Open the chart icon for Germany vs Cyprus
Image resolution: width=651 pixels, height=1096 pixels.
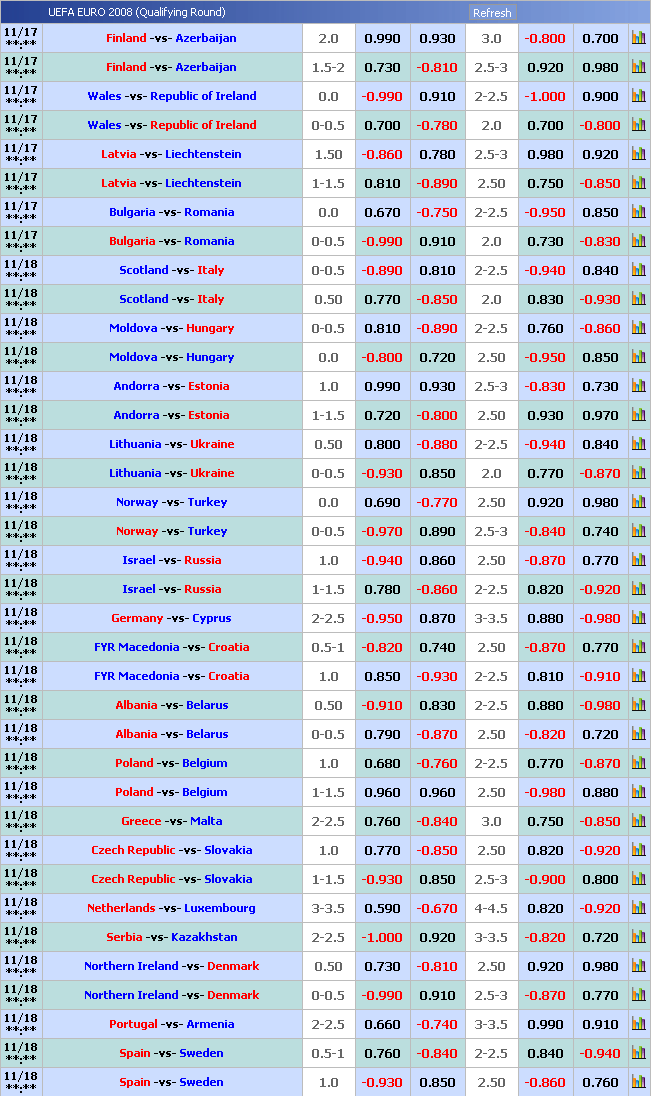coord(638,618)
